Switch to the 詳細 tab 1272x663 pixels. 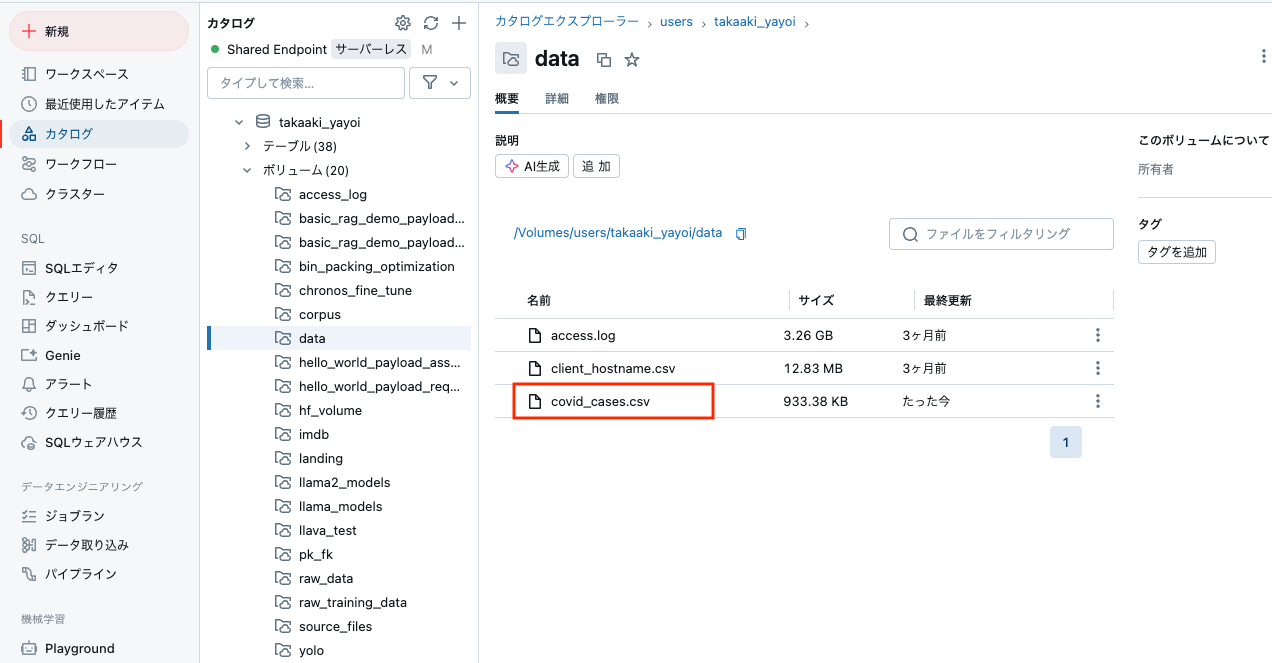point(556,99)
